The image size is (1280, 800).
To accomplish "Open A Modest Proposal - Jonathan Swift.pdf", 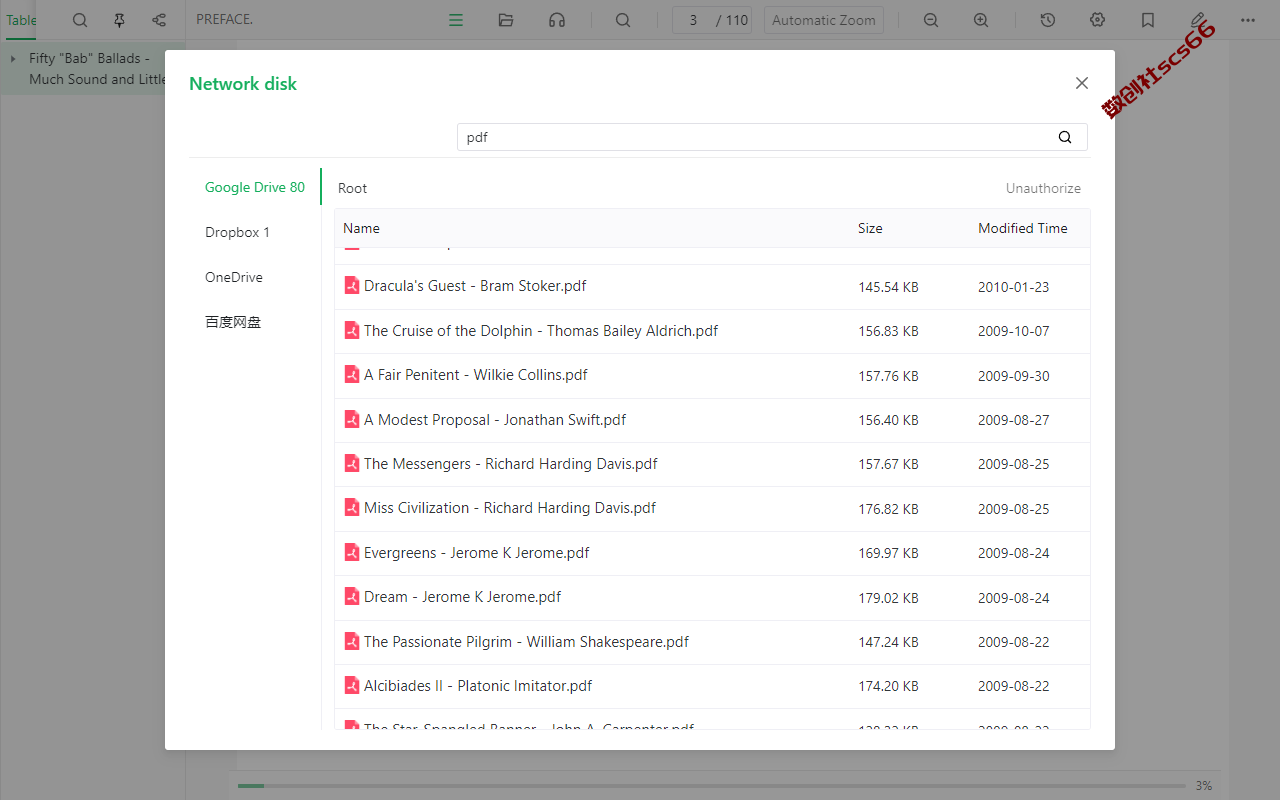I will coord(495,420).
